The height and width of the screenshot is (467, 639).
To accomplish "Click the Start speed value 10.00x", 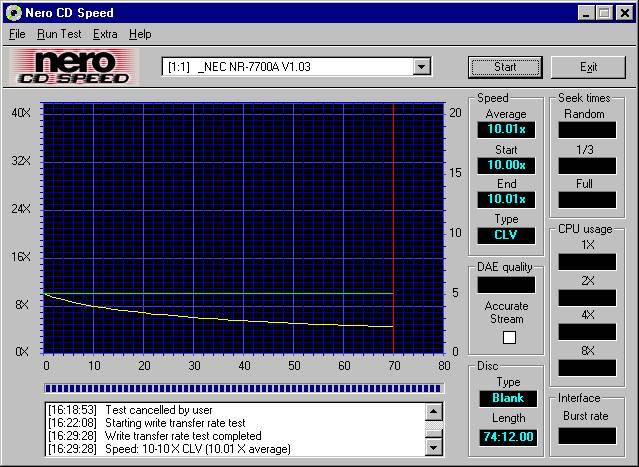I will click(x=506, y=165).
